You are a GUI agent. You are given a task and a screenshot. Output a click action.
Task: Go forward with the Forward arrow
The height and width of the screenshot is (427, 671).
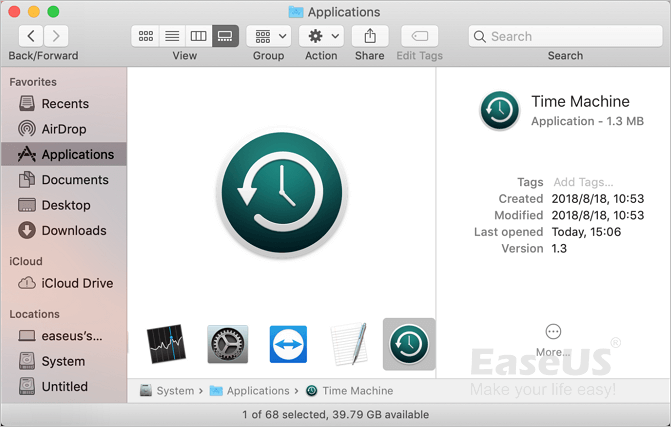coord(56,36)
